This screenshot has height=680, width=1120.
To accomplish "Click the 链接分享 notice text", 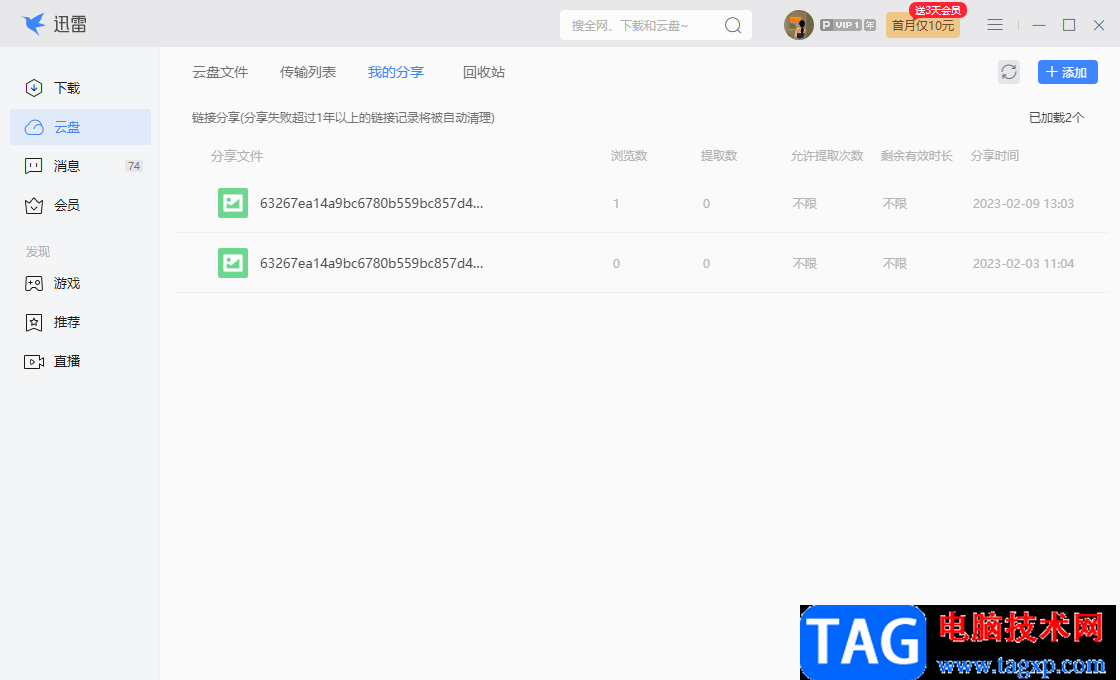I will pos(343,118).
